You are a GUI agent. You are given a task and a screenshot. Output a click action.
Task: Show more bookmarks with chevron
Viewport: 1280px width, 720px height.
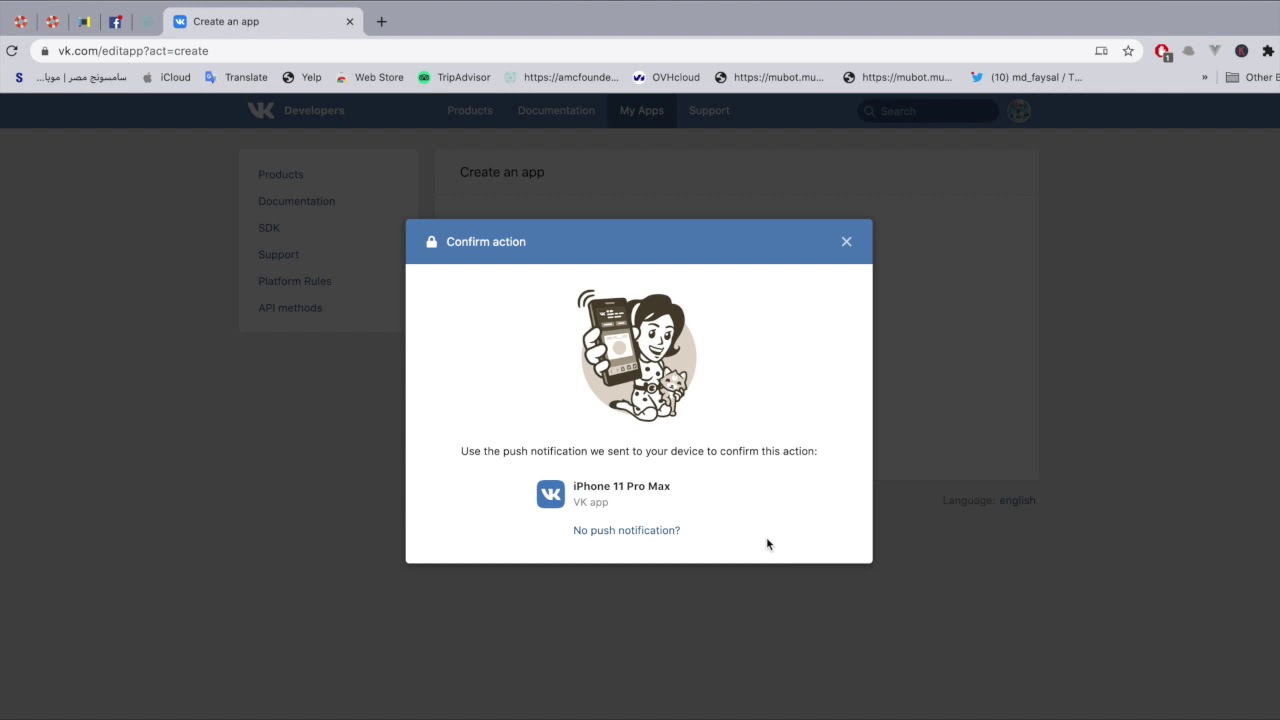1204,77
